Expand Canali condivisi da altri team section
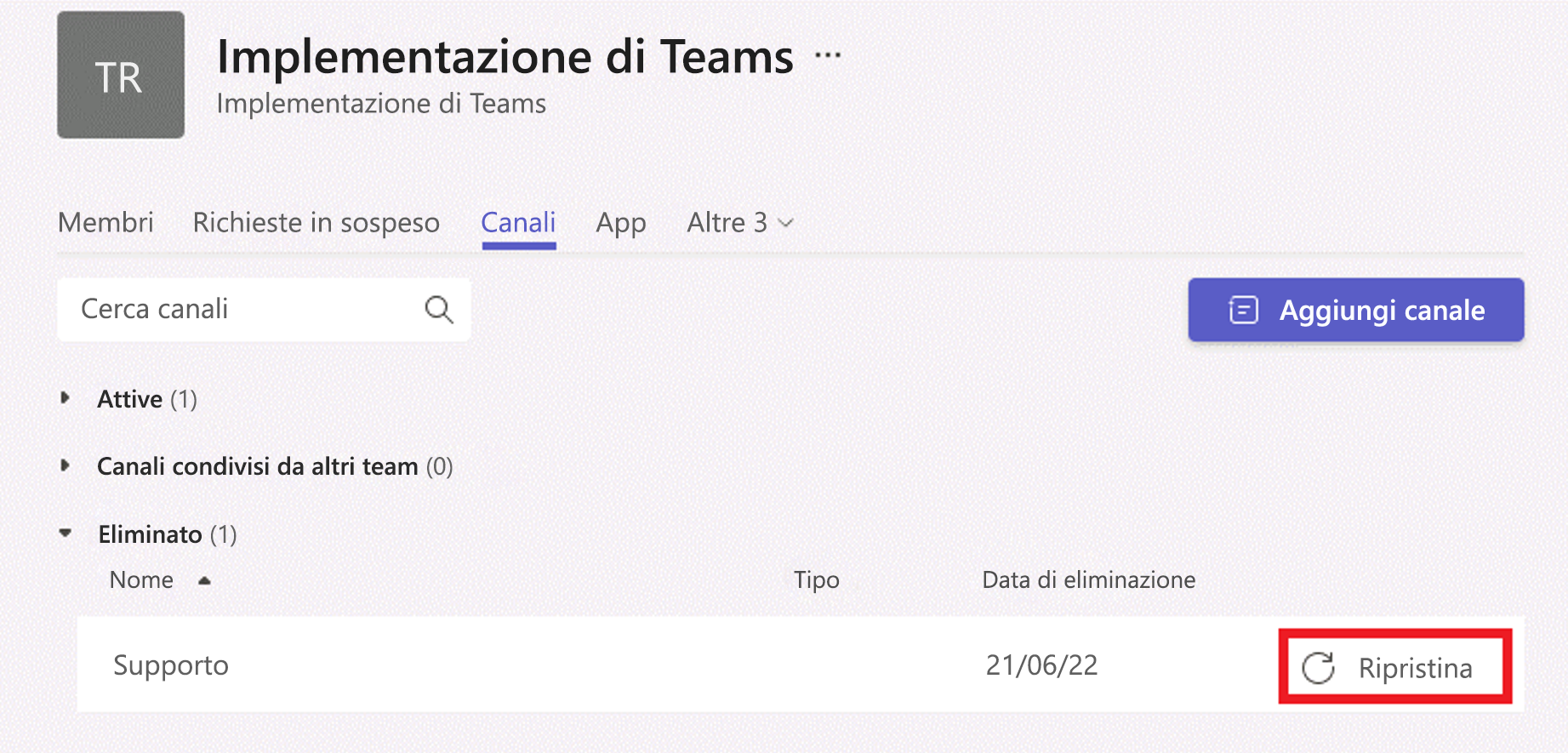 [x=66, y=465]
